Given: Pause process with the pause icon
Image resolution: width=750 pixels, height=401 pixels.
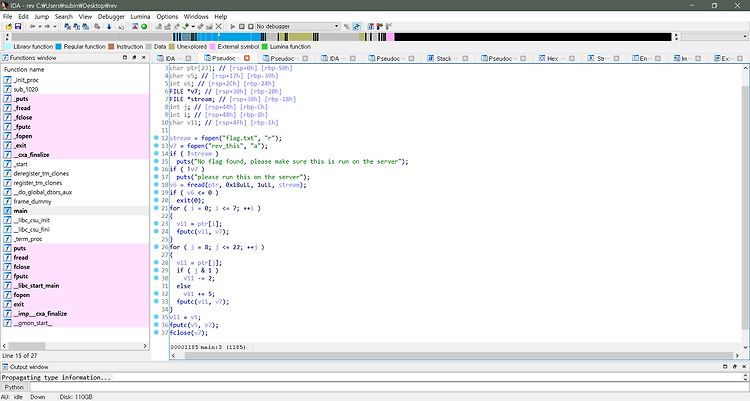Looking at the screenshot, I should coord(242,26).
